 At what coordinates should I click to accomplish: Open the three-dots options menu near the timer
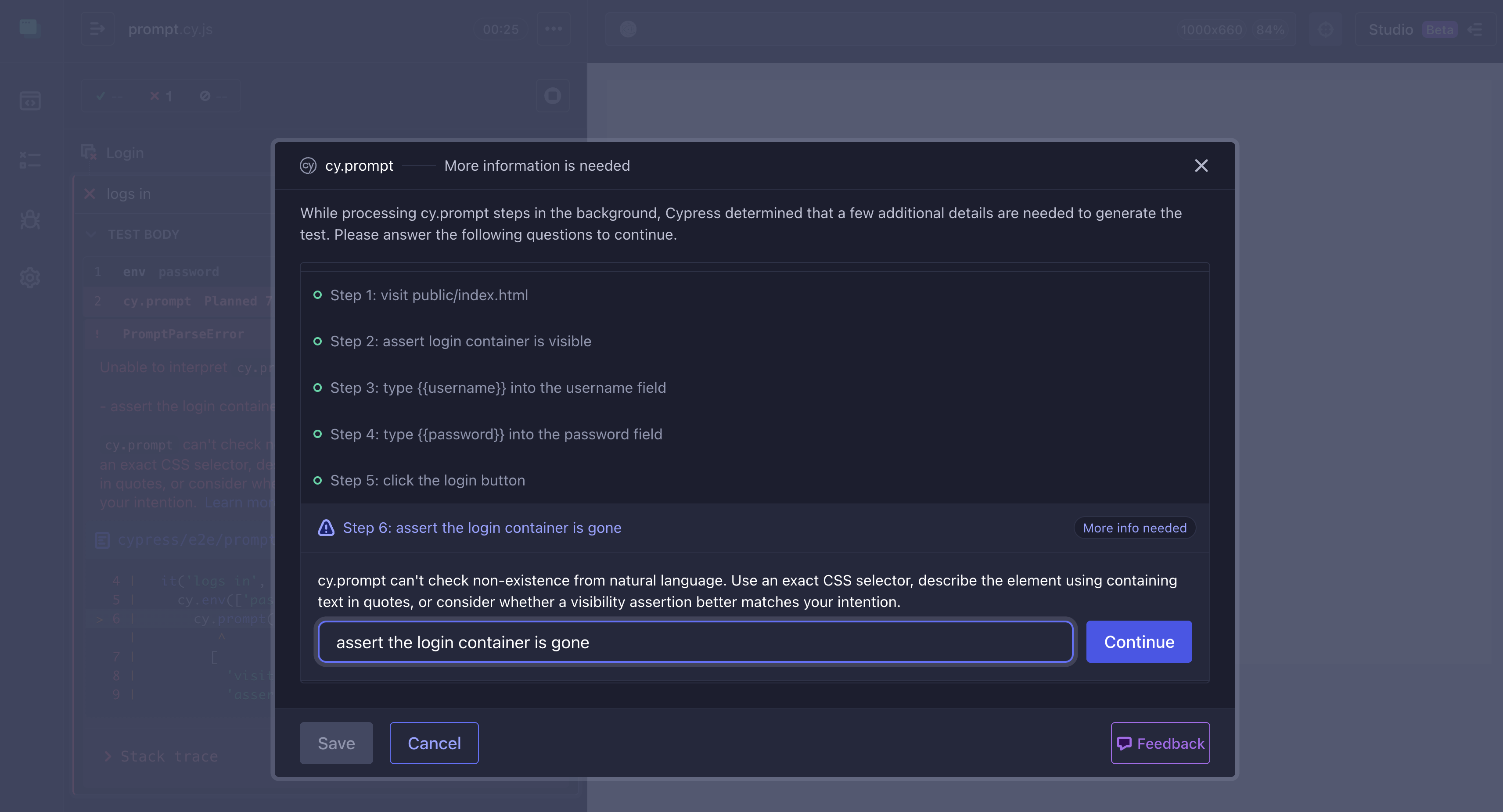[x=553, y=29]
